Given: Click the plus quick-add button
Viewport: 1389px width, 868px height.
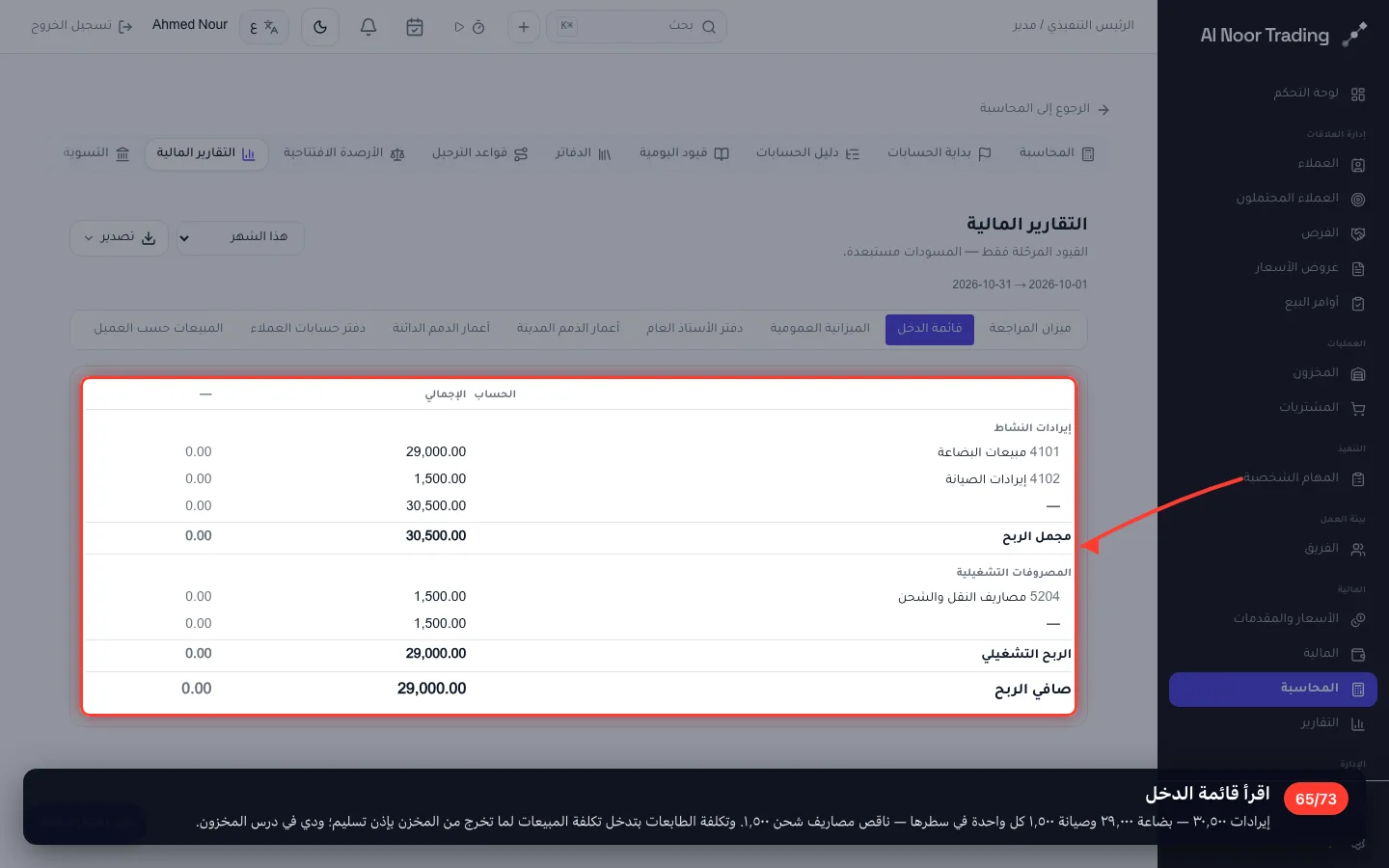Looking at the screenshot, I should [524, 27].
